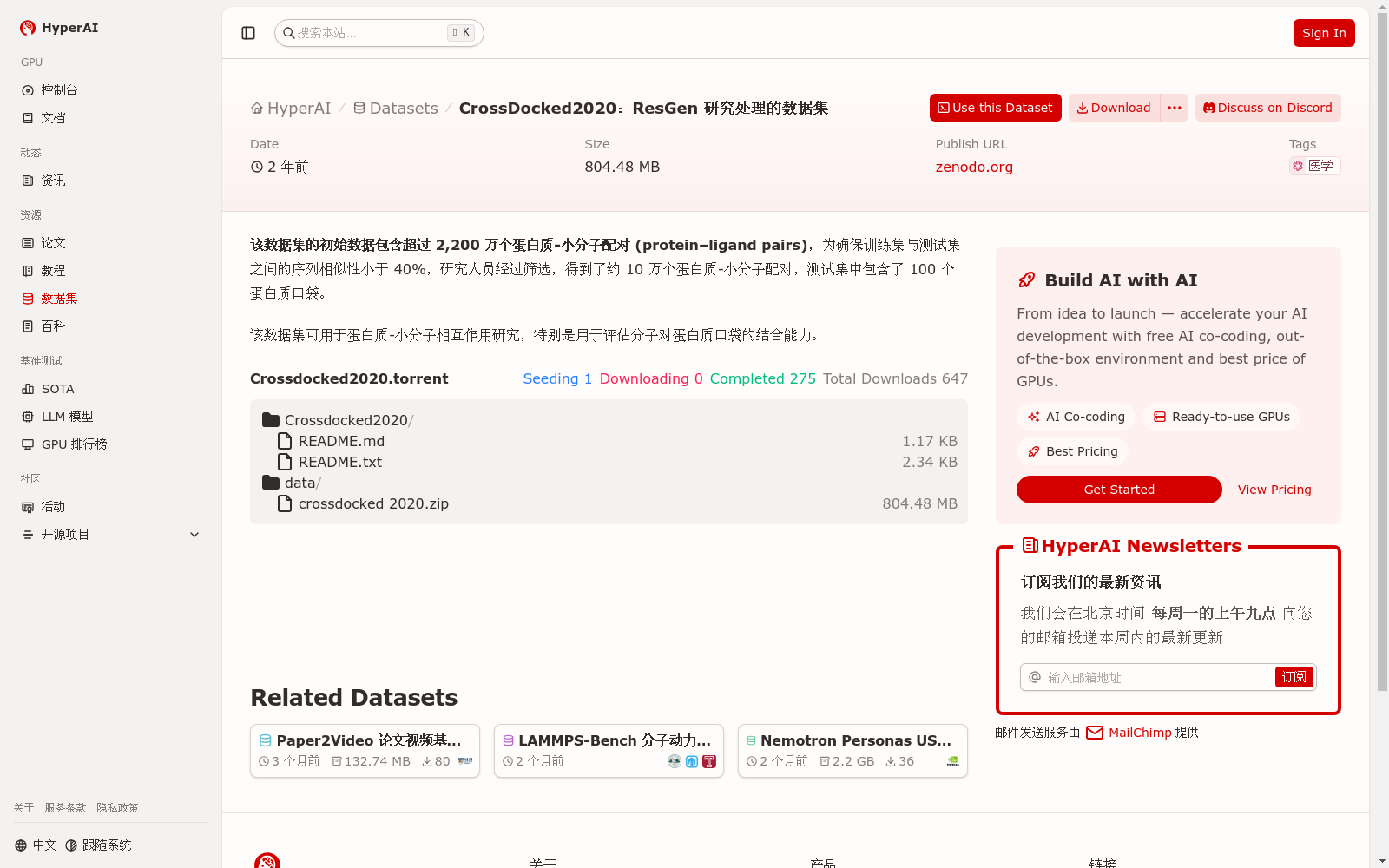Click the Build AI rocket icon
The height and width of the screenshot is (868, 1389).
pos(1027,280)
